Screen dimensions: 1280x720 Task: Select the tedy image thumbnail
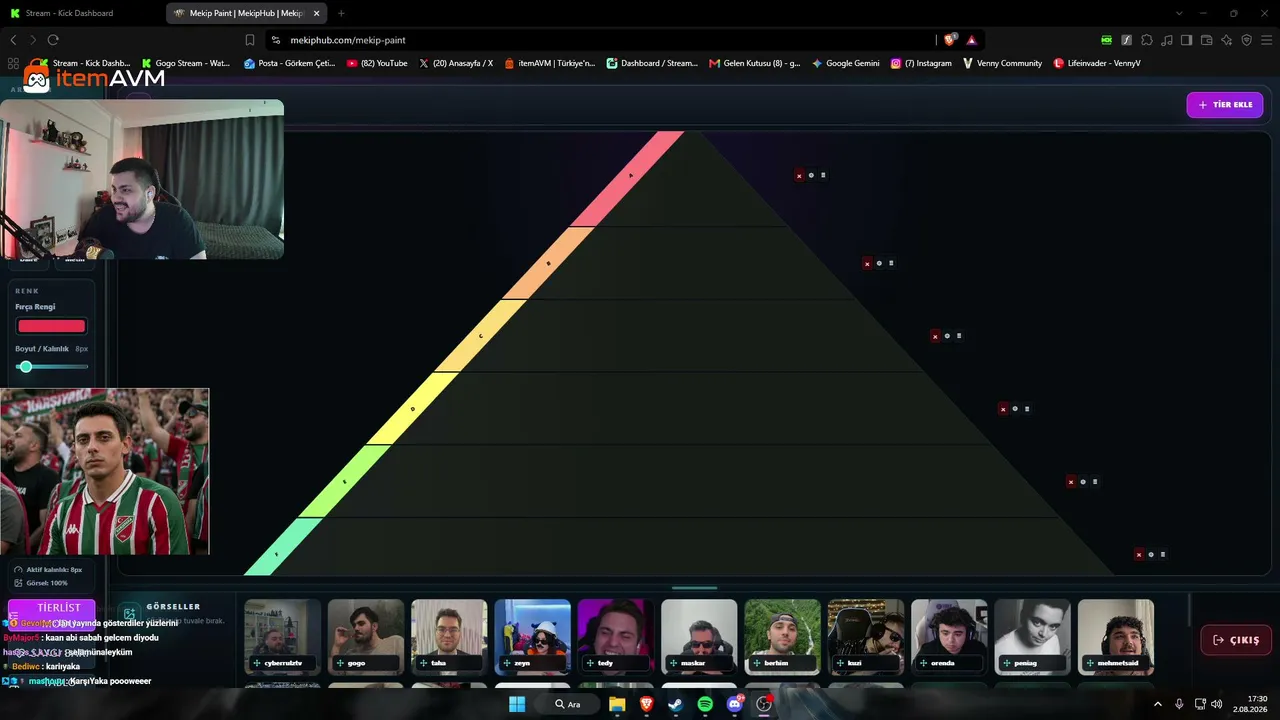pyautogui.click(x=616, y=637)
